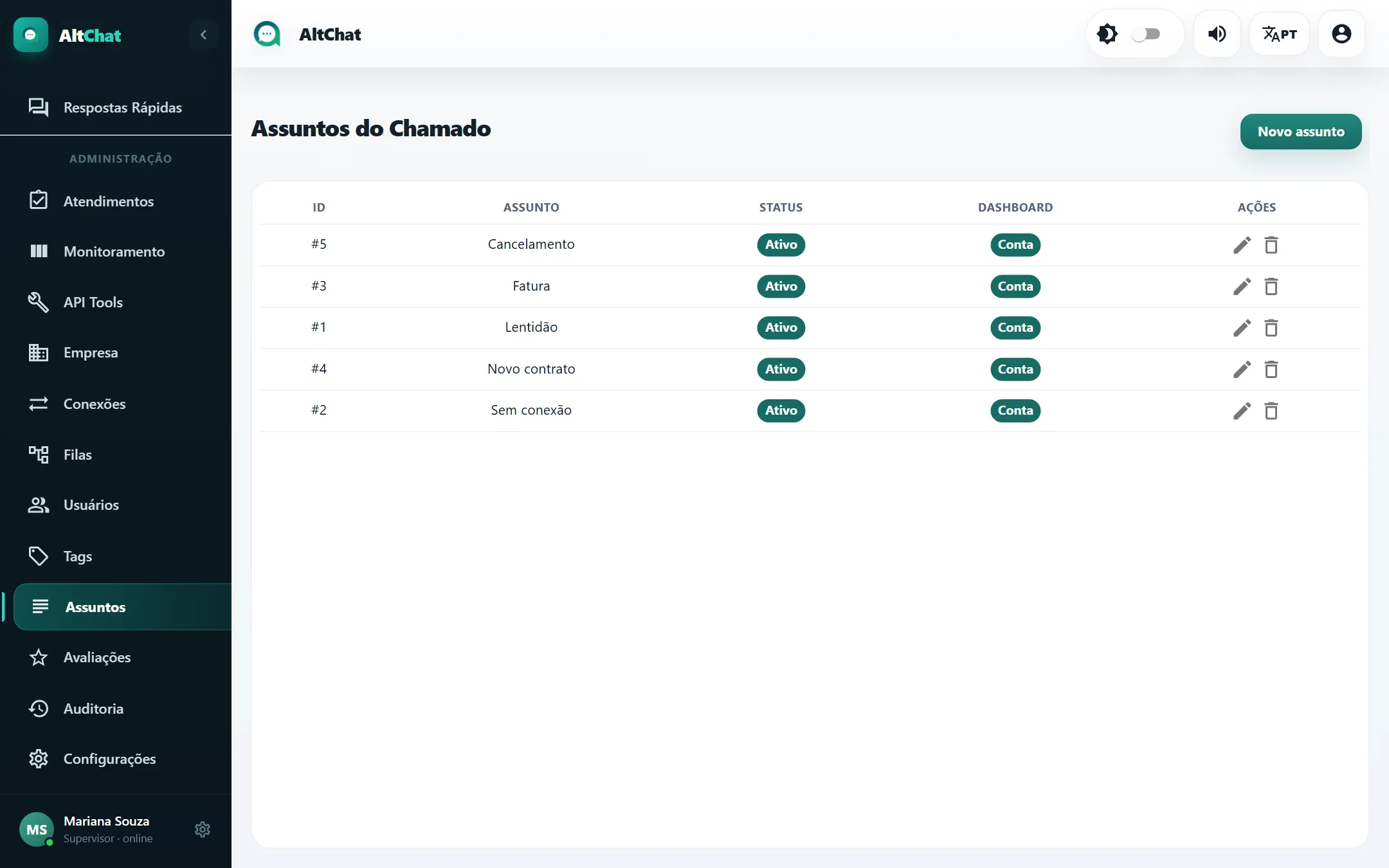The width and height of the screenshot is (1389, 868).
Task: Toggle the dark mode switch
Action: pos(1146,34)
